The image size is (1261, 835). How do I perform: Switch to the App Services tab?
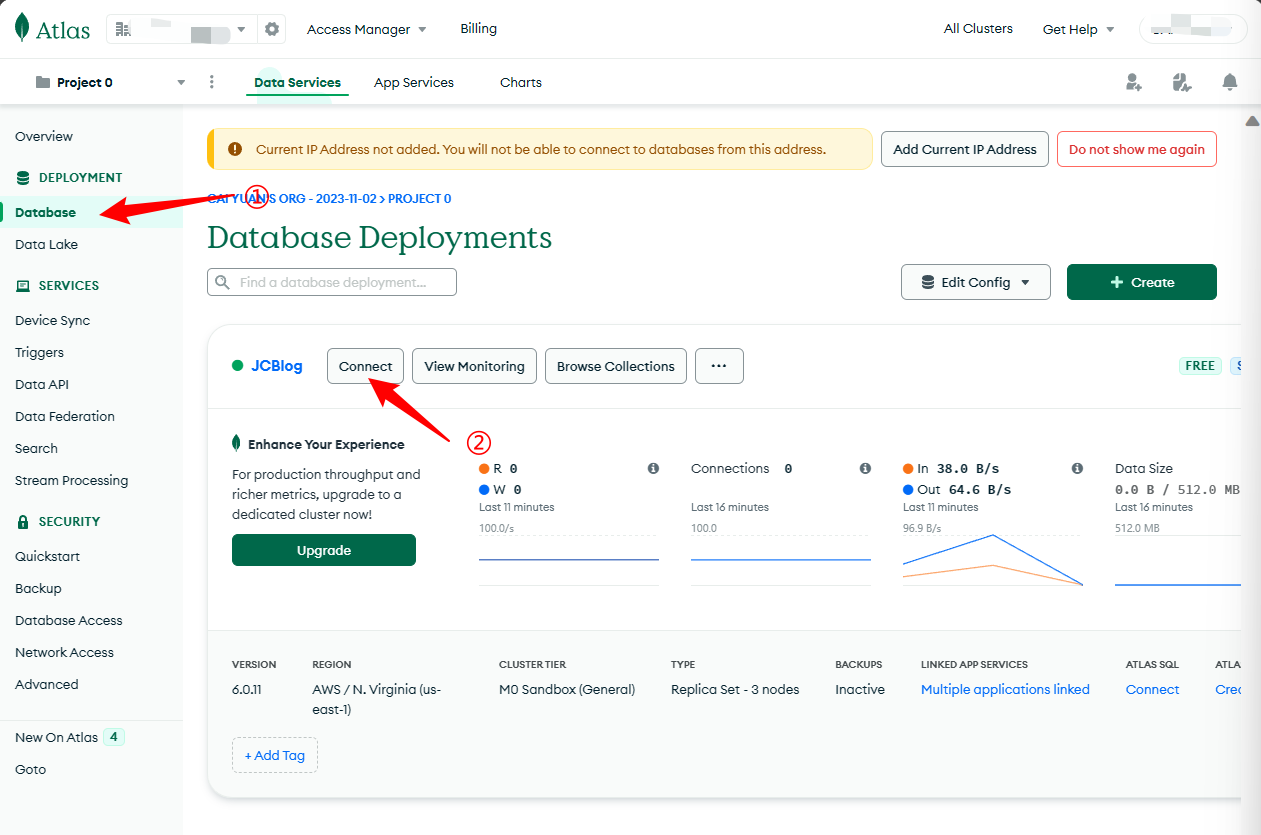point(414,82)
